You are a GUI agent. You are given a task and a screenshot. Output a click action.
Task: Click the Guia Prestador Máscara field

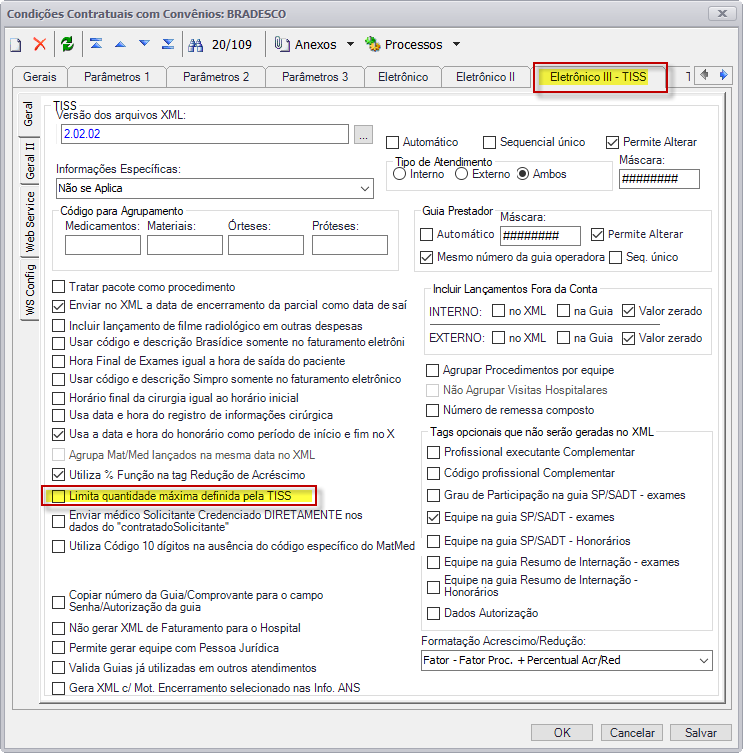[x=540, y=236]
